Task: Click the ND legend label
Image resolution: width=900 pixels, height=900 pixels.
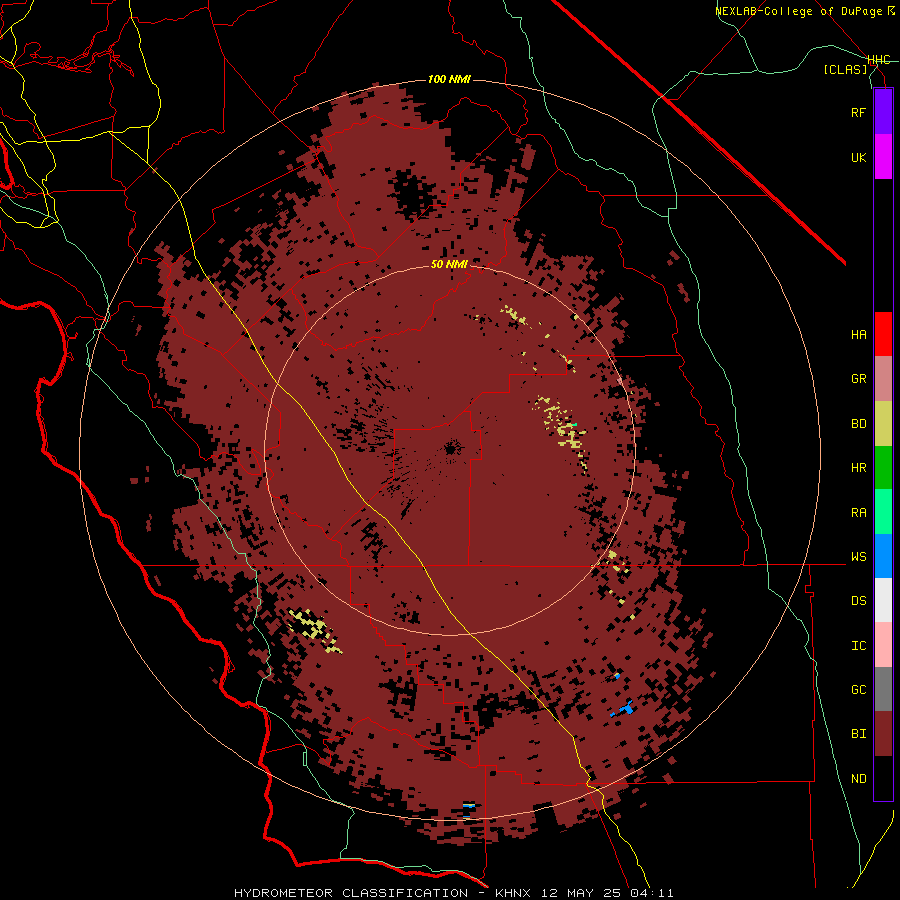Action: click(x=858, y=779)
